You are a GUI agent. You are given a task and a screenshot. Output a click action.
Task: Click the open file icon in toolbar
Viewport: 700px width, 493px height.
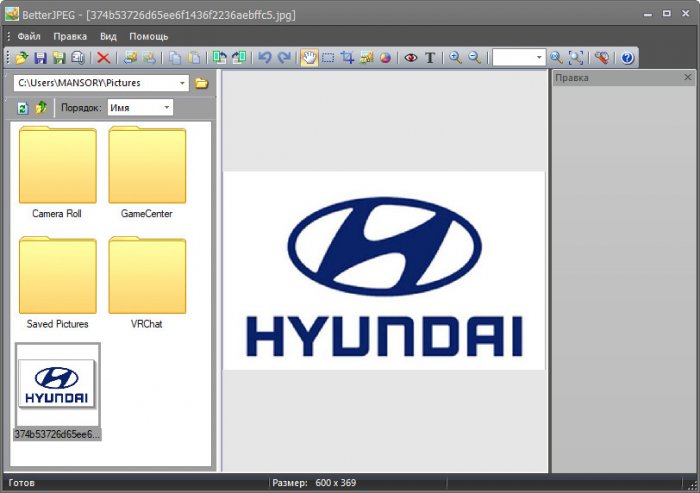(x=21, y=58)
